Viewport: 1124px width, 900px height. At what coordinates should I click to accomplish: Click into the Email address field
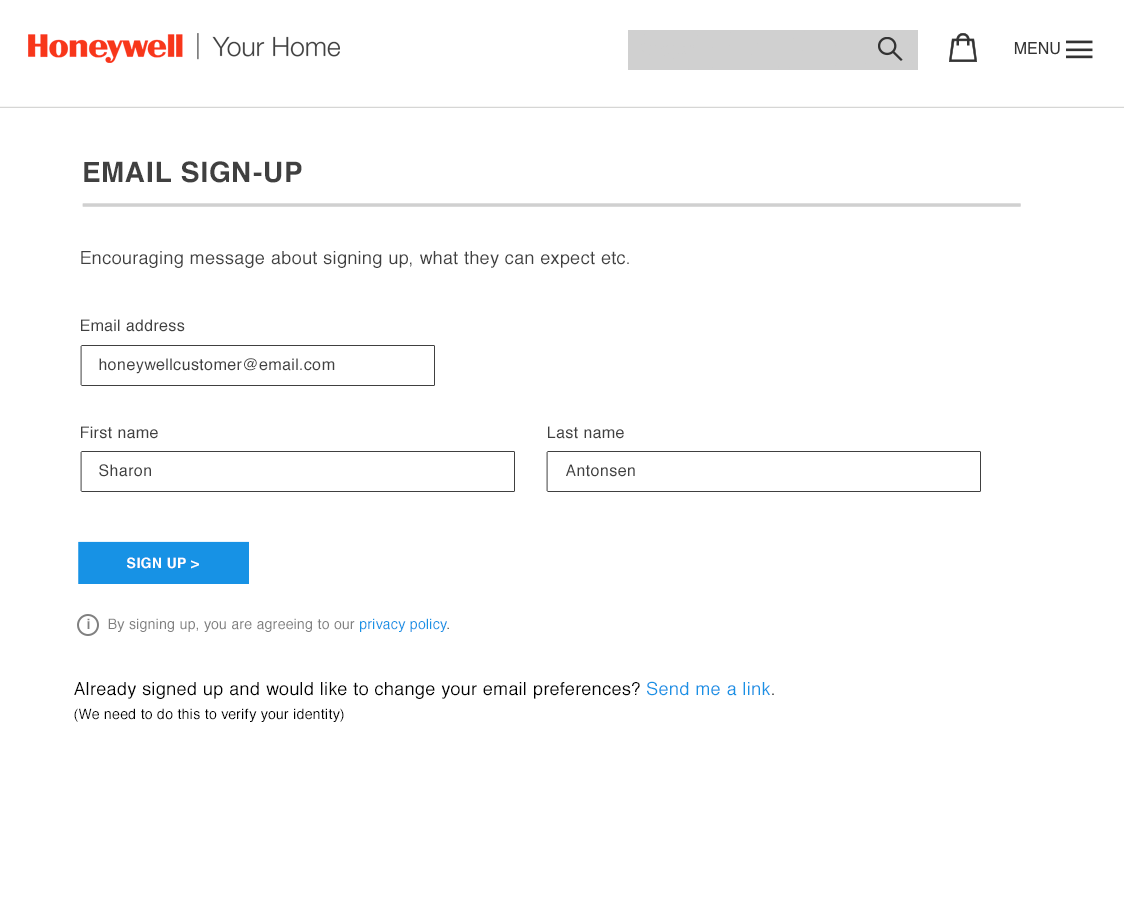click(x=257, y=365)
